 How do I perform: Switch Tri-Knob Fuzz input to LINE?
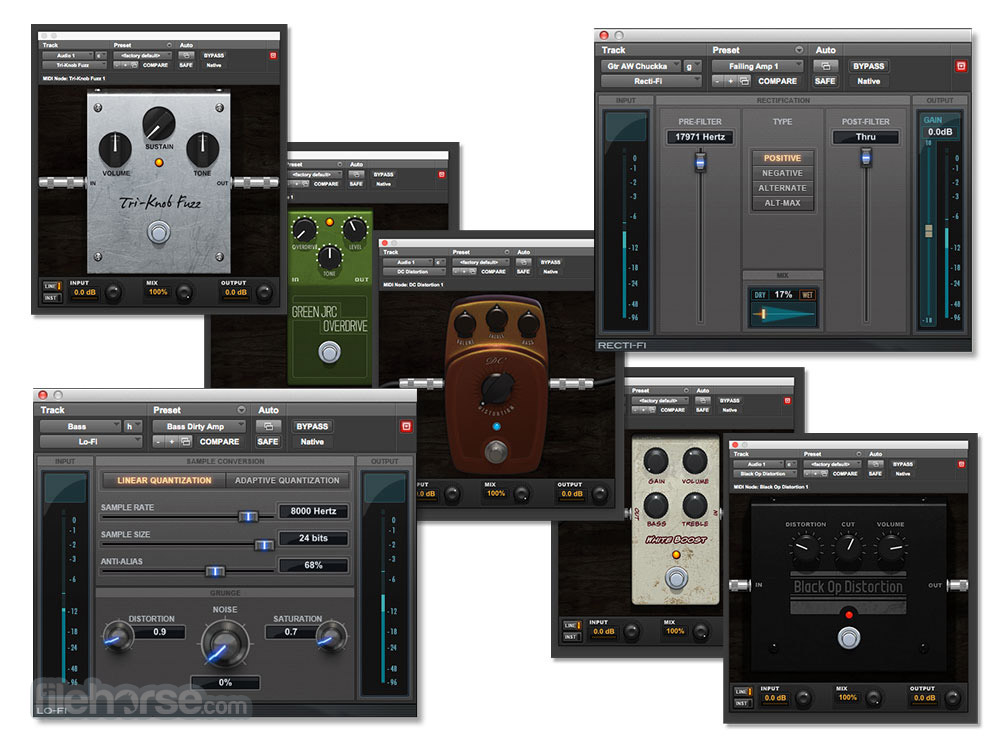pos(52,286)
